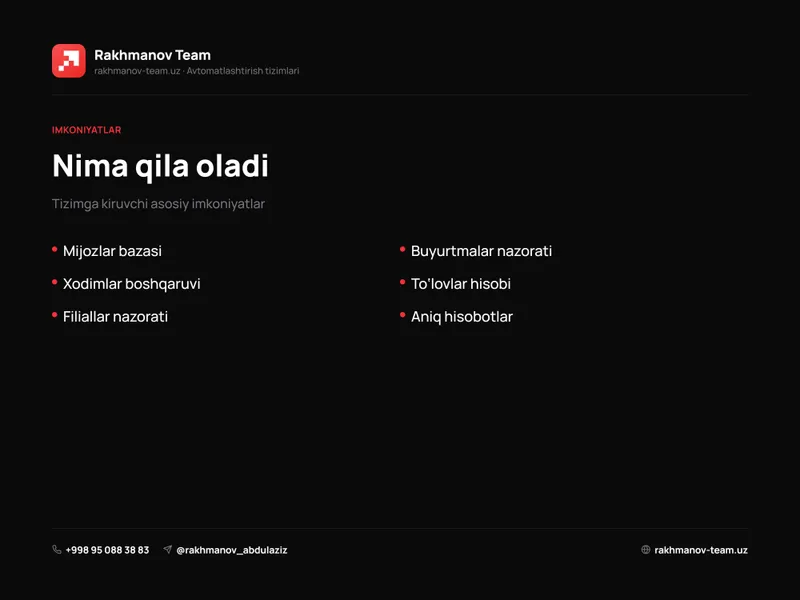Click the Nima qila oladi heading
This screenshot has width=800, height=600.
point(160,166)
